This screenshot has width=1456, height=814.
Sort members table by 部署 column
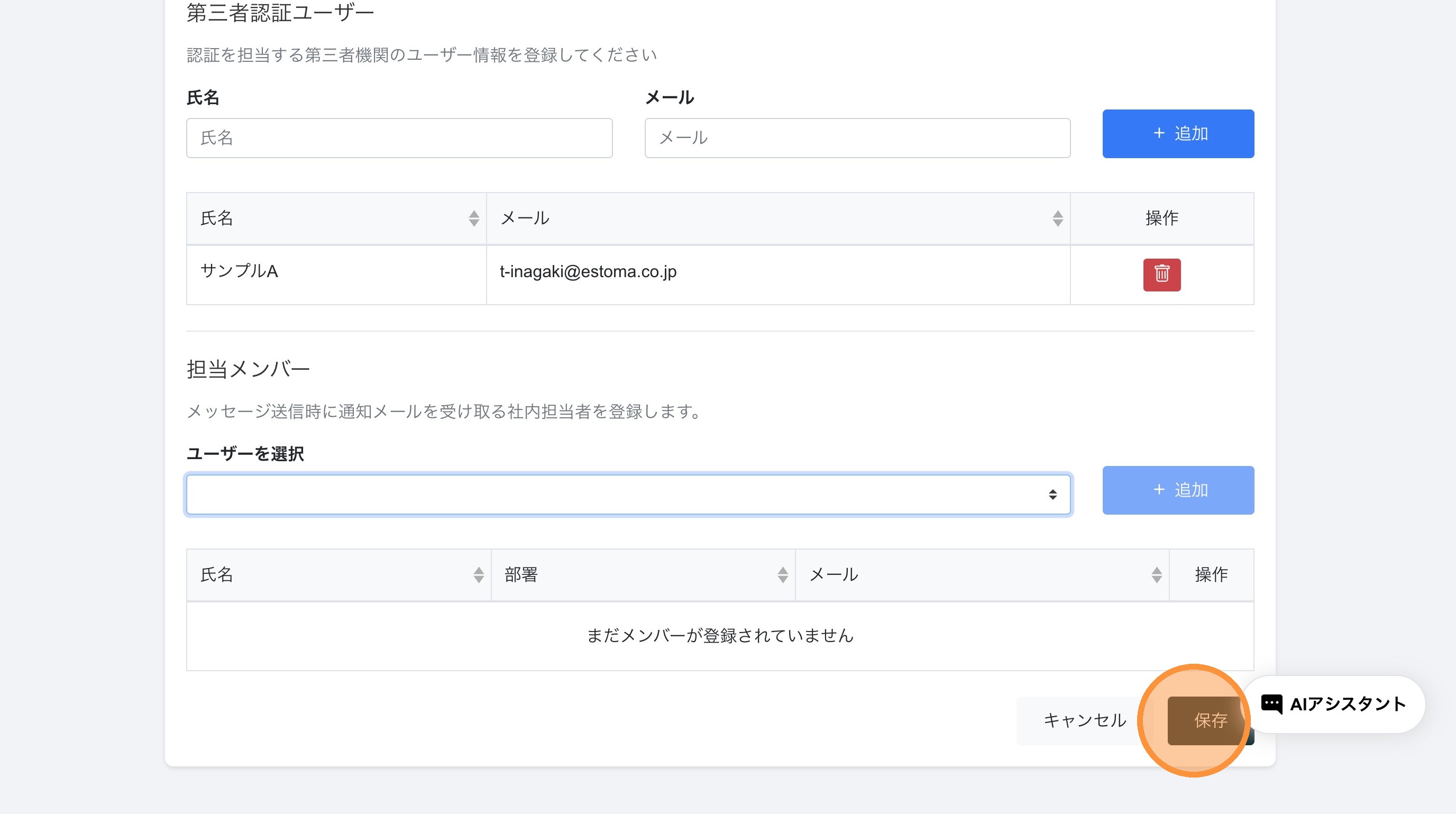[782, 575]
